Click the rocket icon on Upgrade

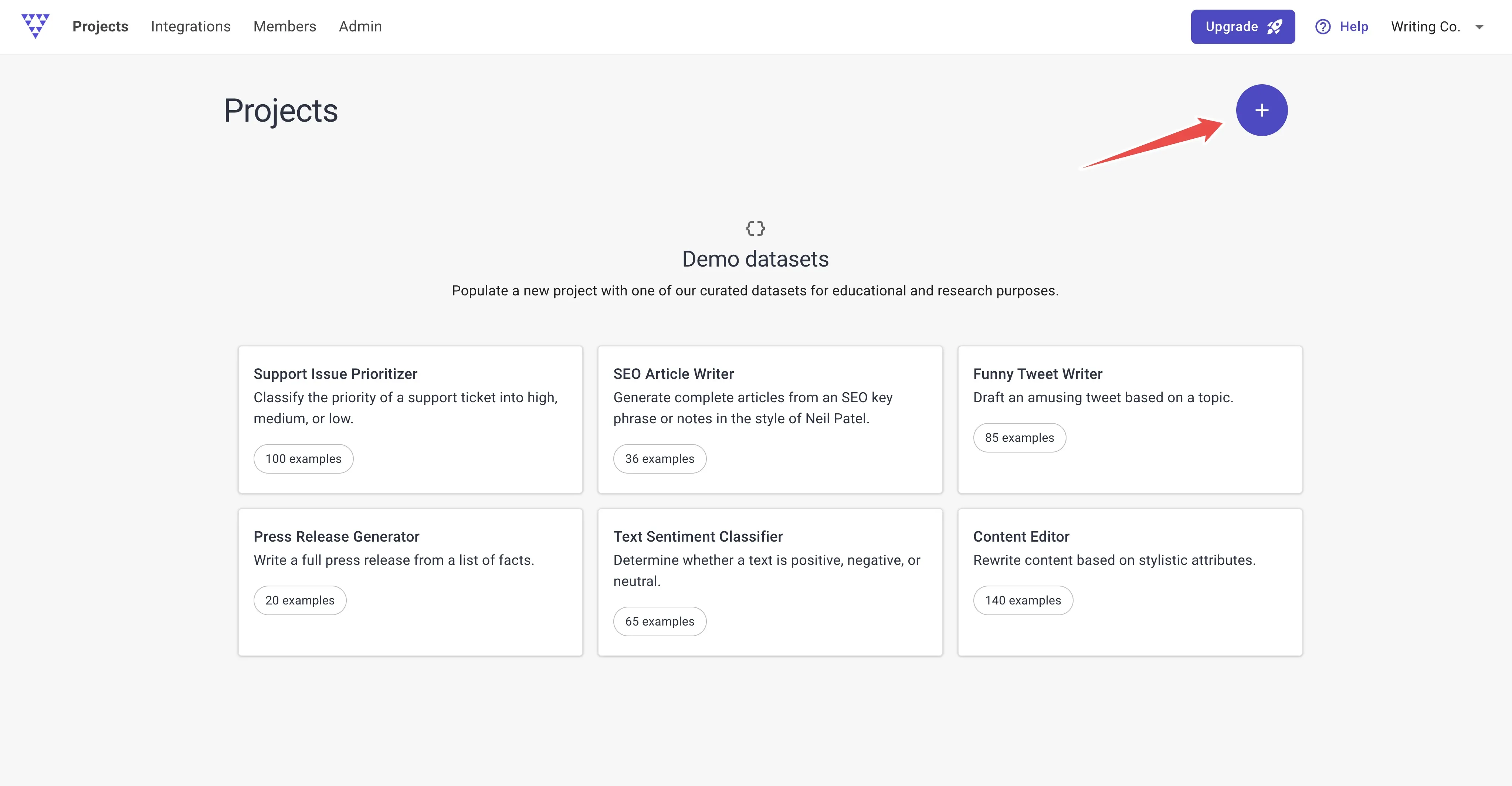pyautogui.click(x=1274, y=27)
